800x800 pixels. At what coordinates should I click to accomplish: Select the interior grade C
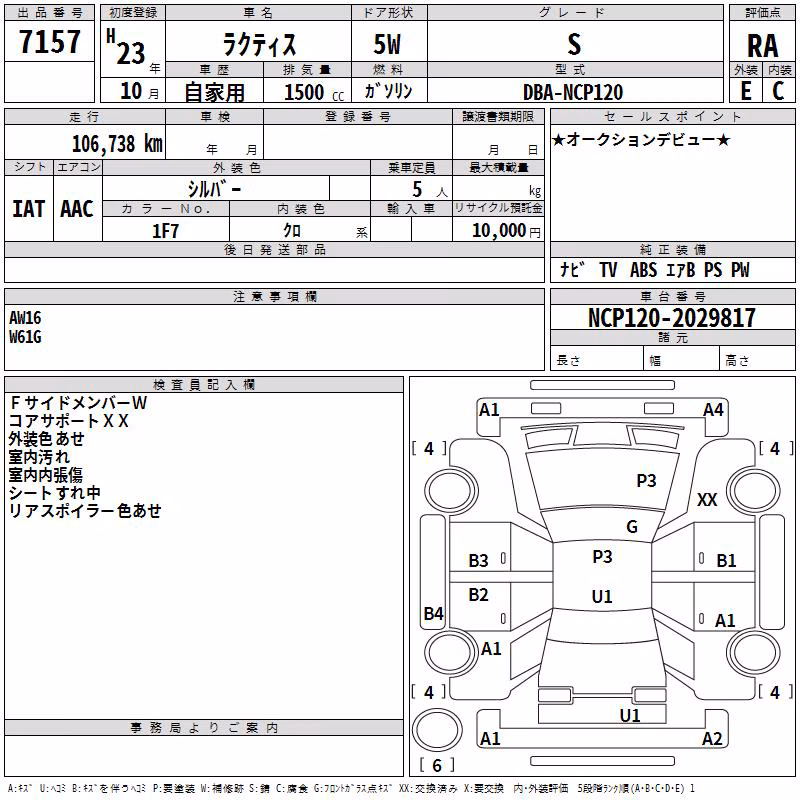778,91
